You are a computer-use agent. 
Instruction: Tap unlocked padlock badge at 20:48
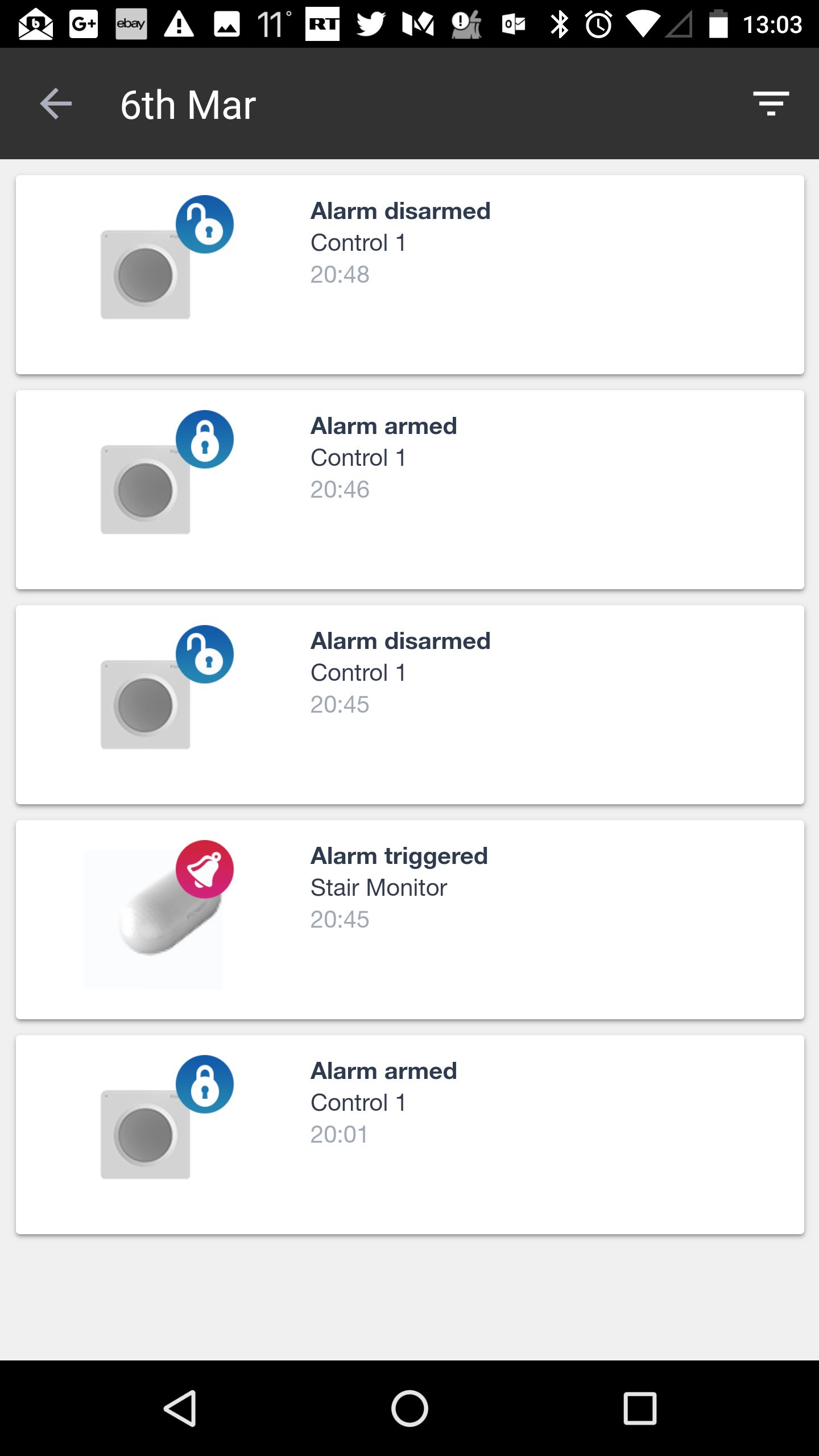click(205, 224)
